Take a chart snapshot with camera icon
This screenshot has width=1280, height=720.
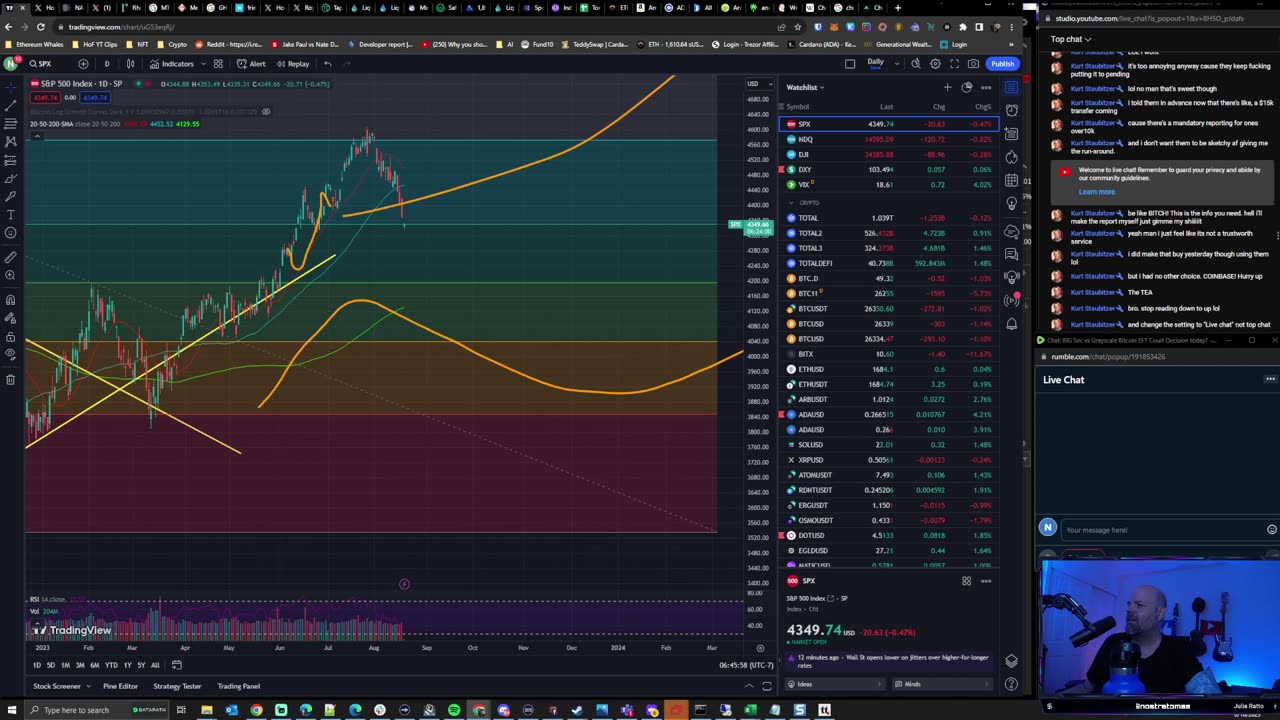point(973,64)
